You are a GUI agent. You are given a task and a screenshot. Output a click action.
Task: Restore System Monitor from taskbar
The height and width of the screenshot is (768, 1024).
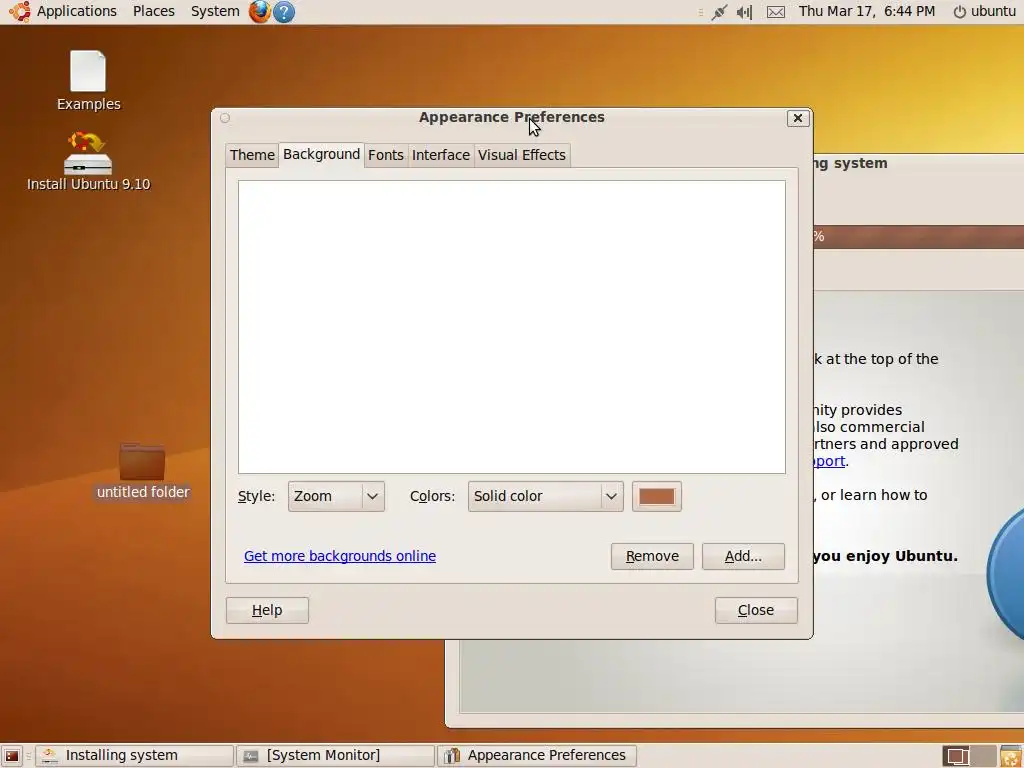tap(335, 756)
